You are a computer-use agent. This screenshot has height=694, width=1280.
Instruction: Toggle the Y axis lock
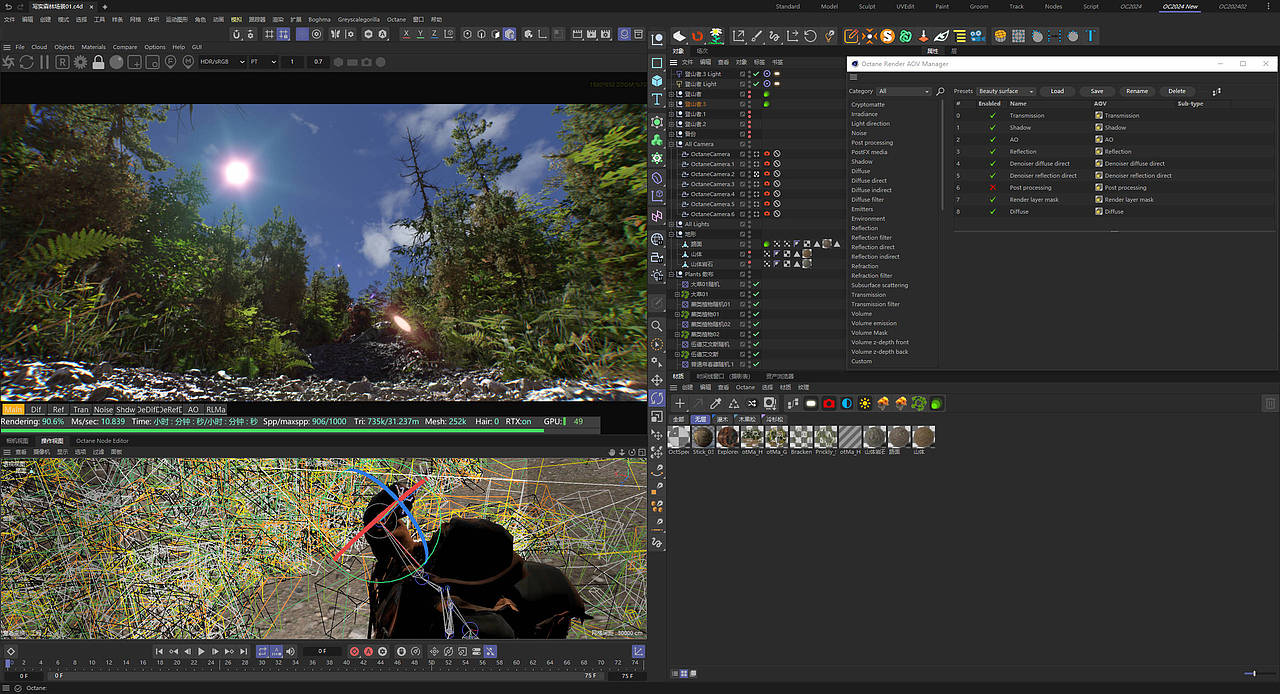point(420,34)
